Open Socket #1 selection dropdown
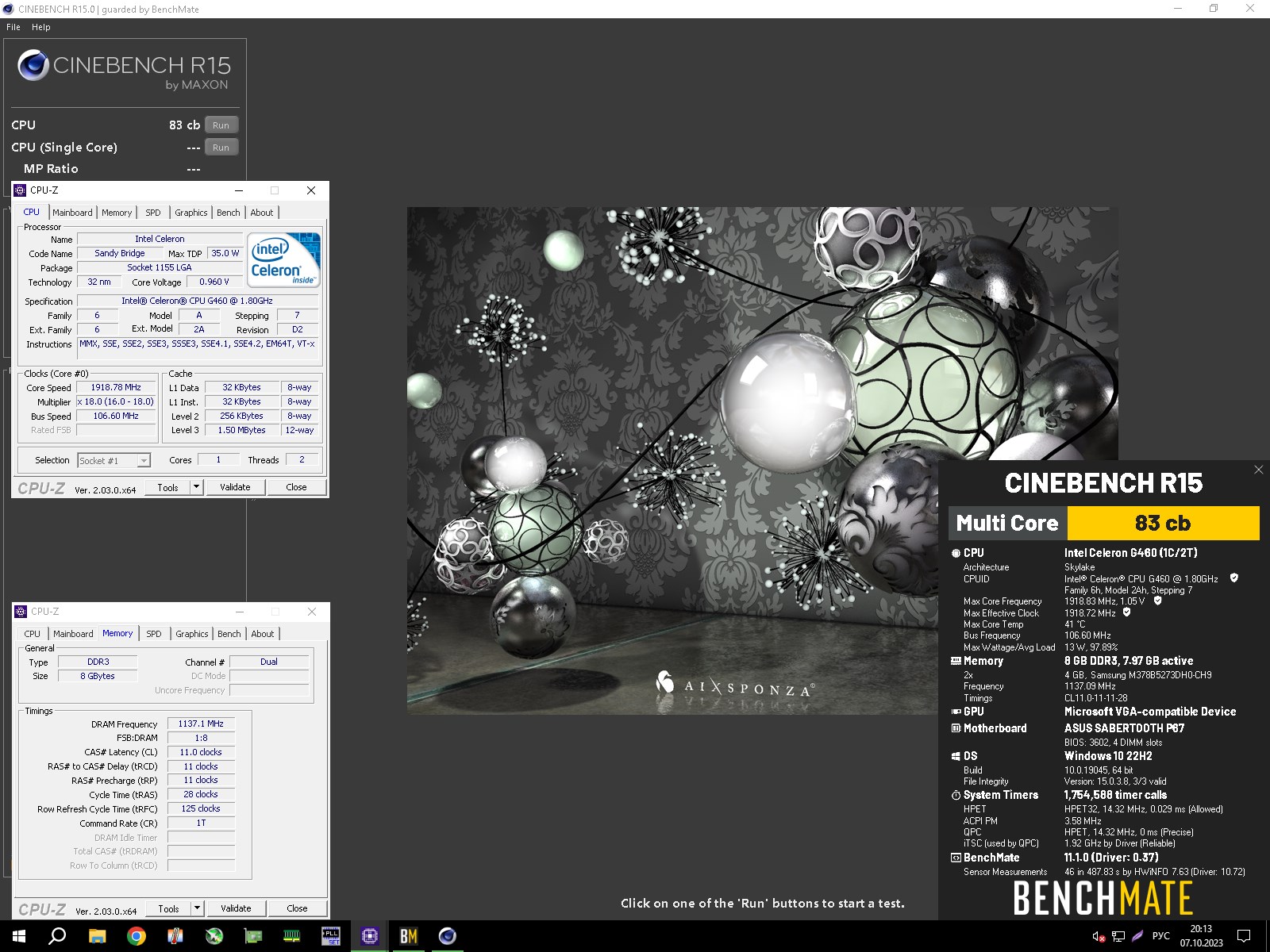1270x952 pixels. point(114,460)
